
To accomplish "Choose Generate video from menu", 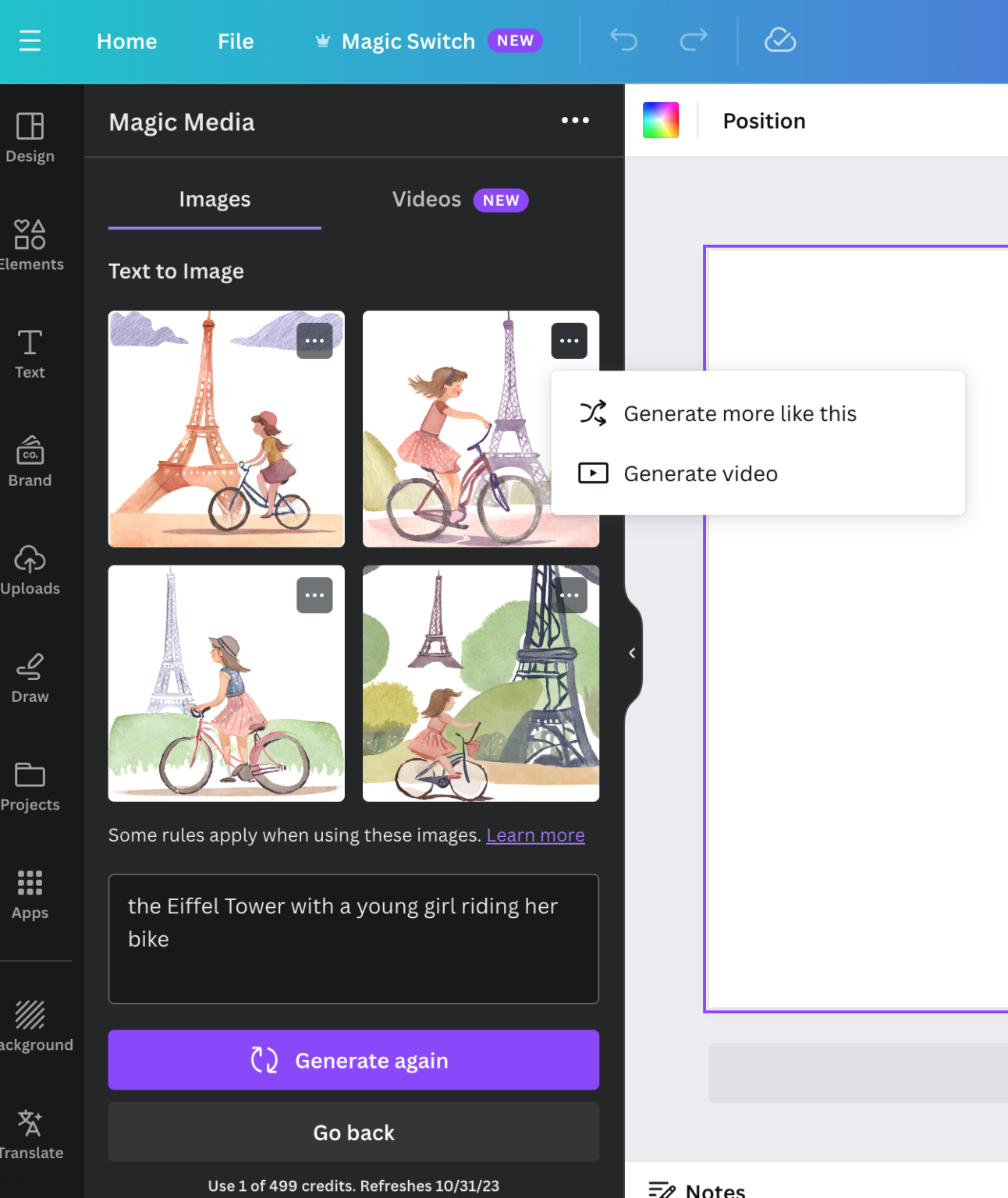I will 758,473.
